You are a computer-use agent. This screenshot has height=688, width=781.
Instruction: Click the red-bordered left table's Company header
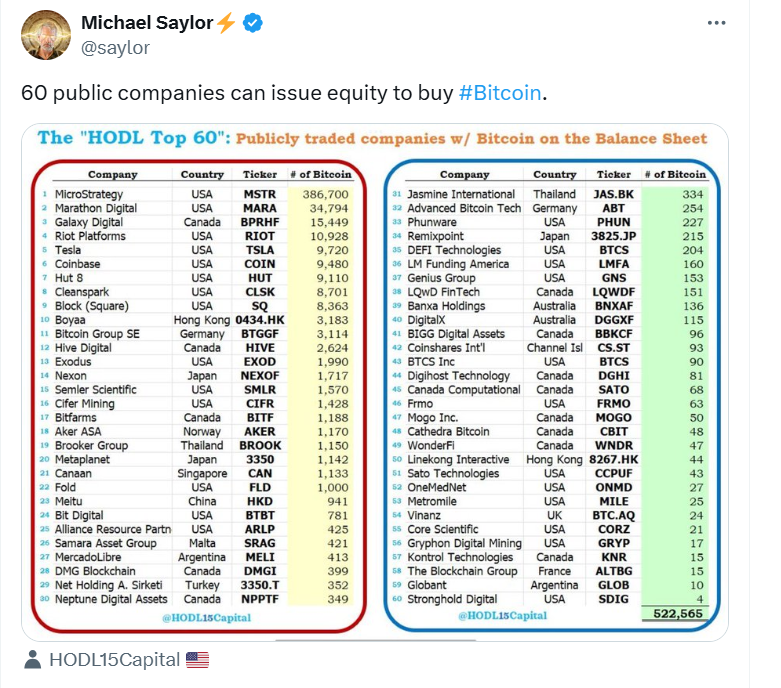(113, 174)
